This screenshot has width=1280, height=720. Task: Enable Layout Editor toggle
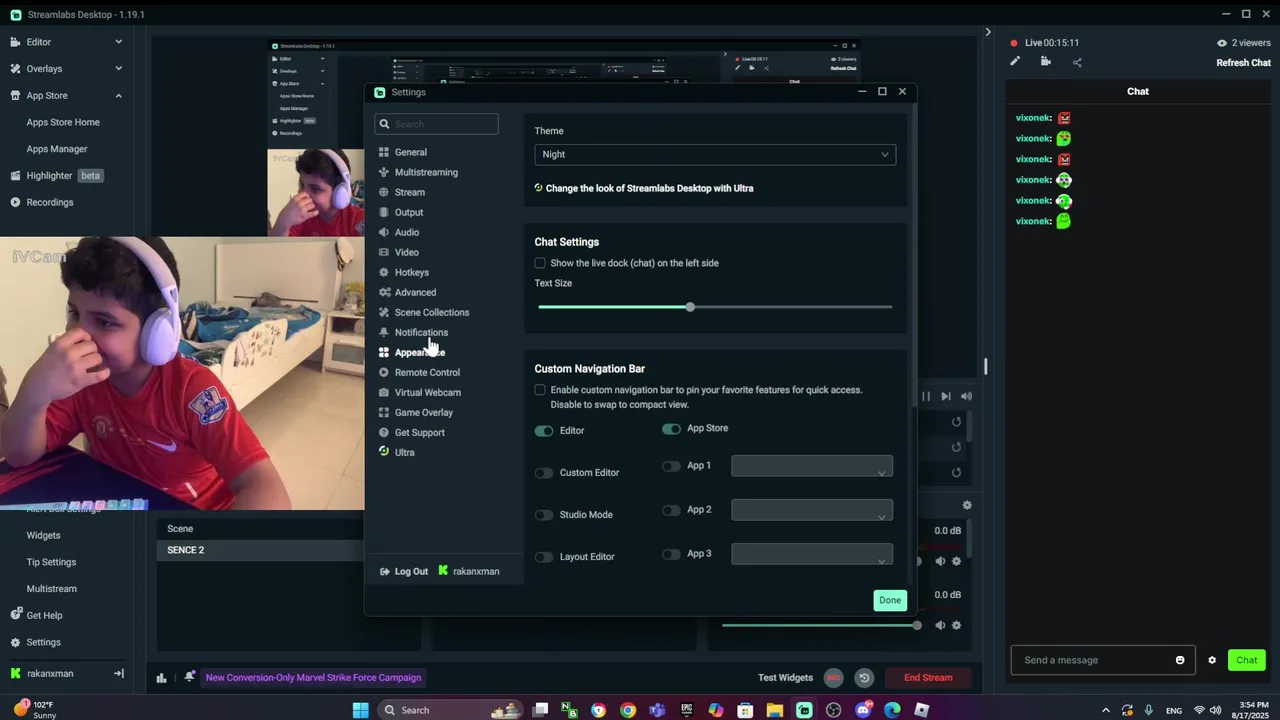[544, 557]
